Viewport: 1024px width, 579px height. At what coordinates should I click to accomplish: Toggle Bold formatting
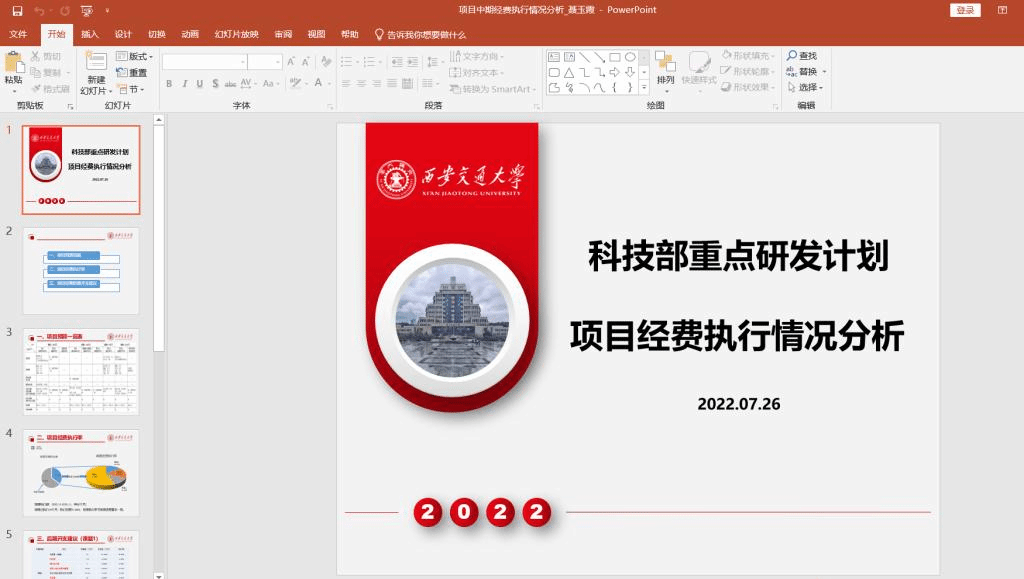[x=169, y=84]
